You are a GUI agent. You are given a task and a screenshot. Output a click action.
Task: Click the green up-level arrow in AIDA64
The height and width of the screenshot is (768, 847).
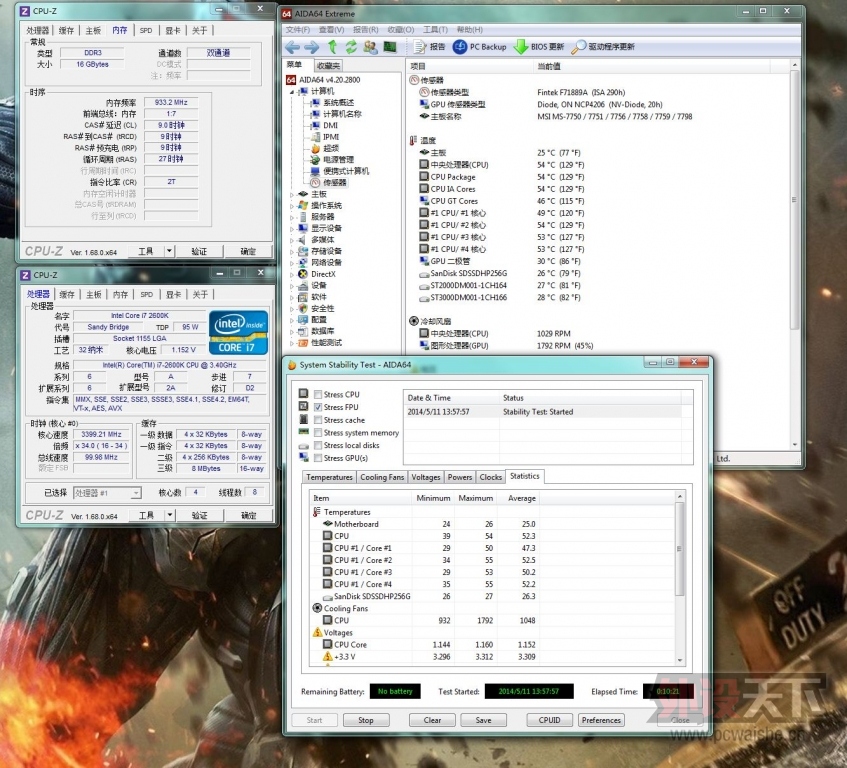tap(332, 47)
